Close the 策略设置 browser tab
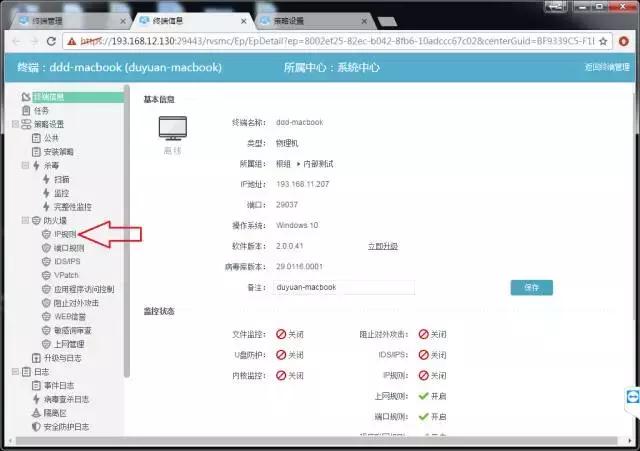Image resolution: width=640 pixels, height=451 pixels. (364, 21)
